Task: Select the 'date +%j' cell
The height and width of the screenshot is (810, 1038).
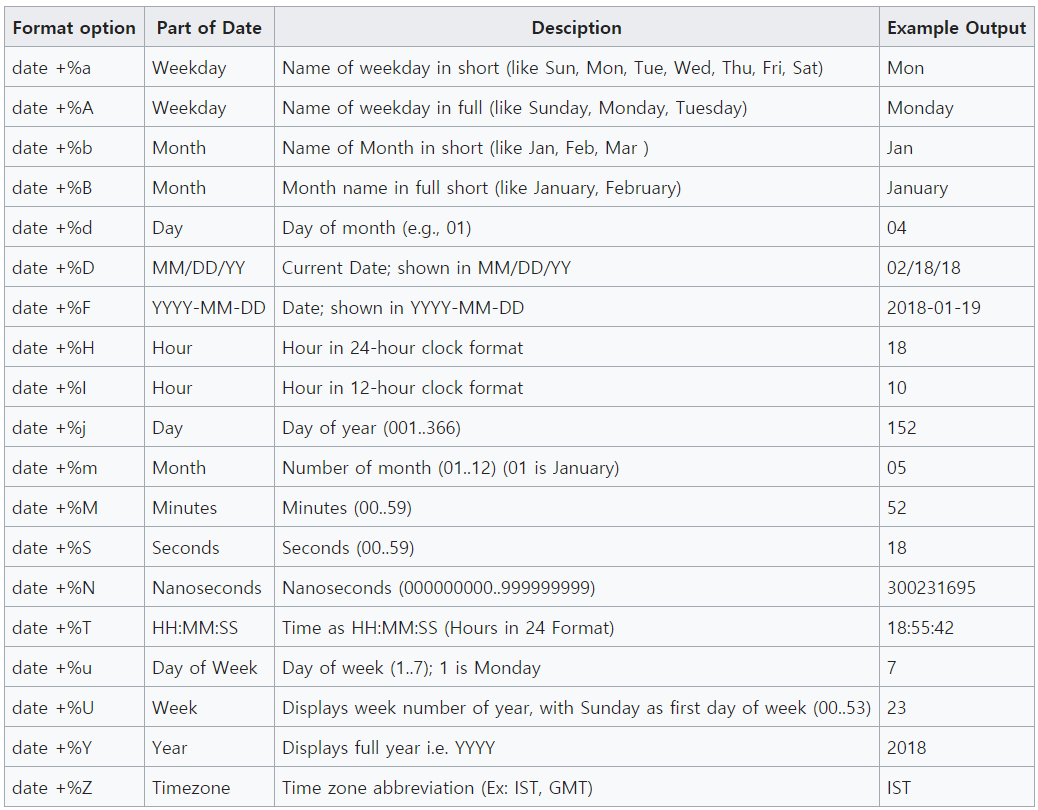Action: tap(74, 428)
